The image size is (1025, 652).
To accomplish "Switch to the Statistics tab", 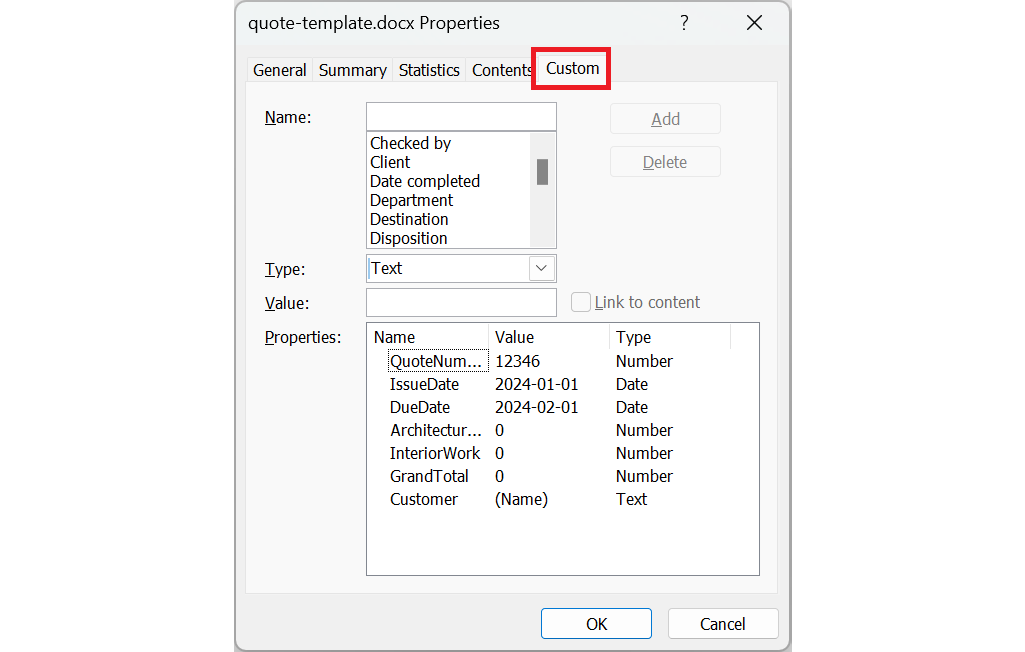I will pos(429,70).
